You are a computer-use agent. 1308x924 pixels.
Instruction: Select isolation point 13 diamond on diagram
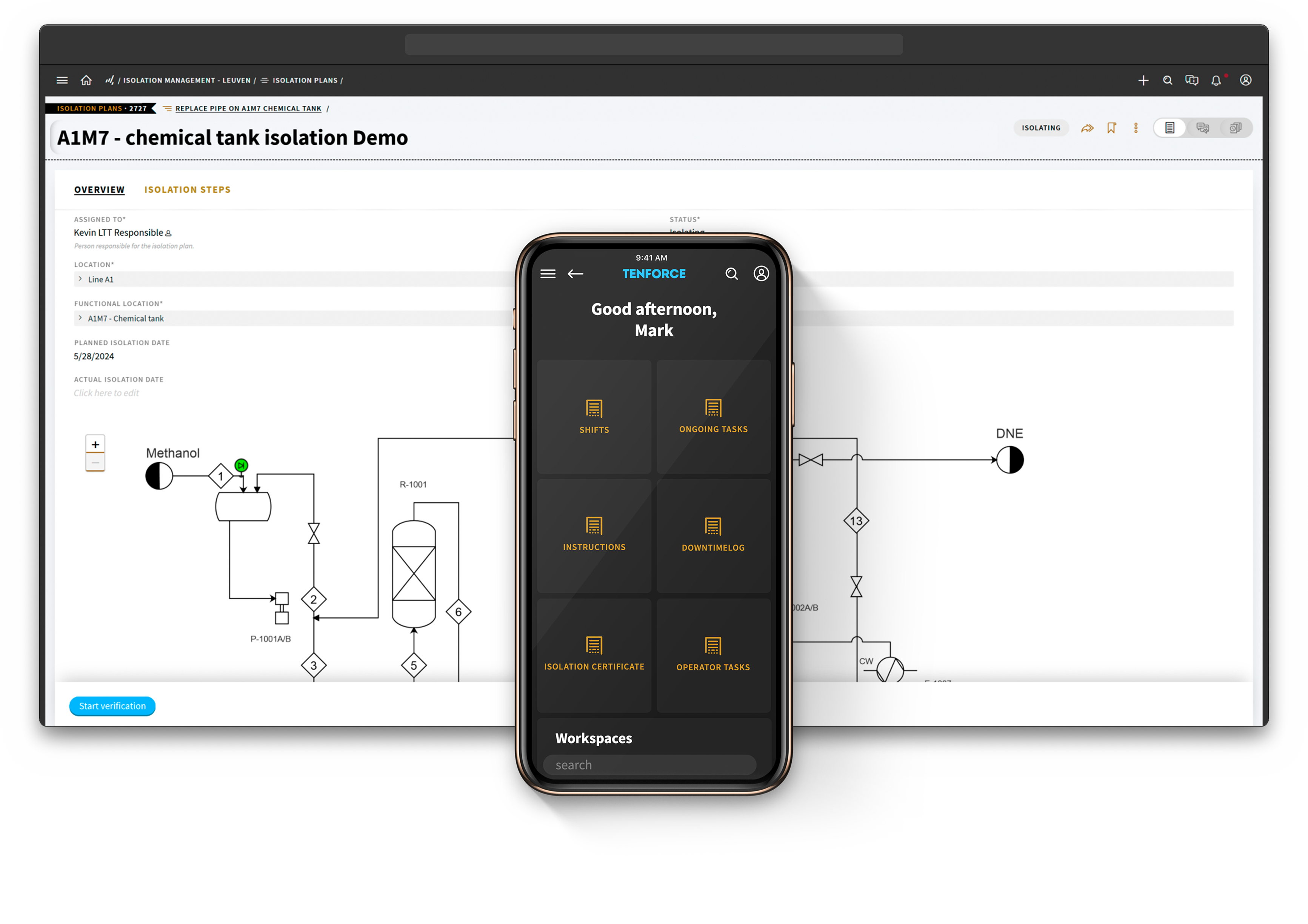coord(856,521)
